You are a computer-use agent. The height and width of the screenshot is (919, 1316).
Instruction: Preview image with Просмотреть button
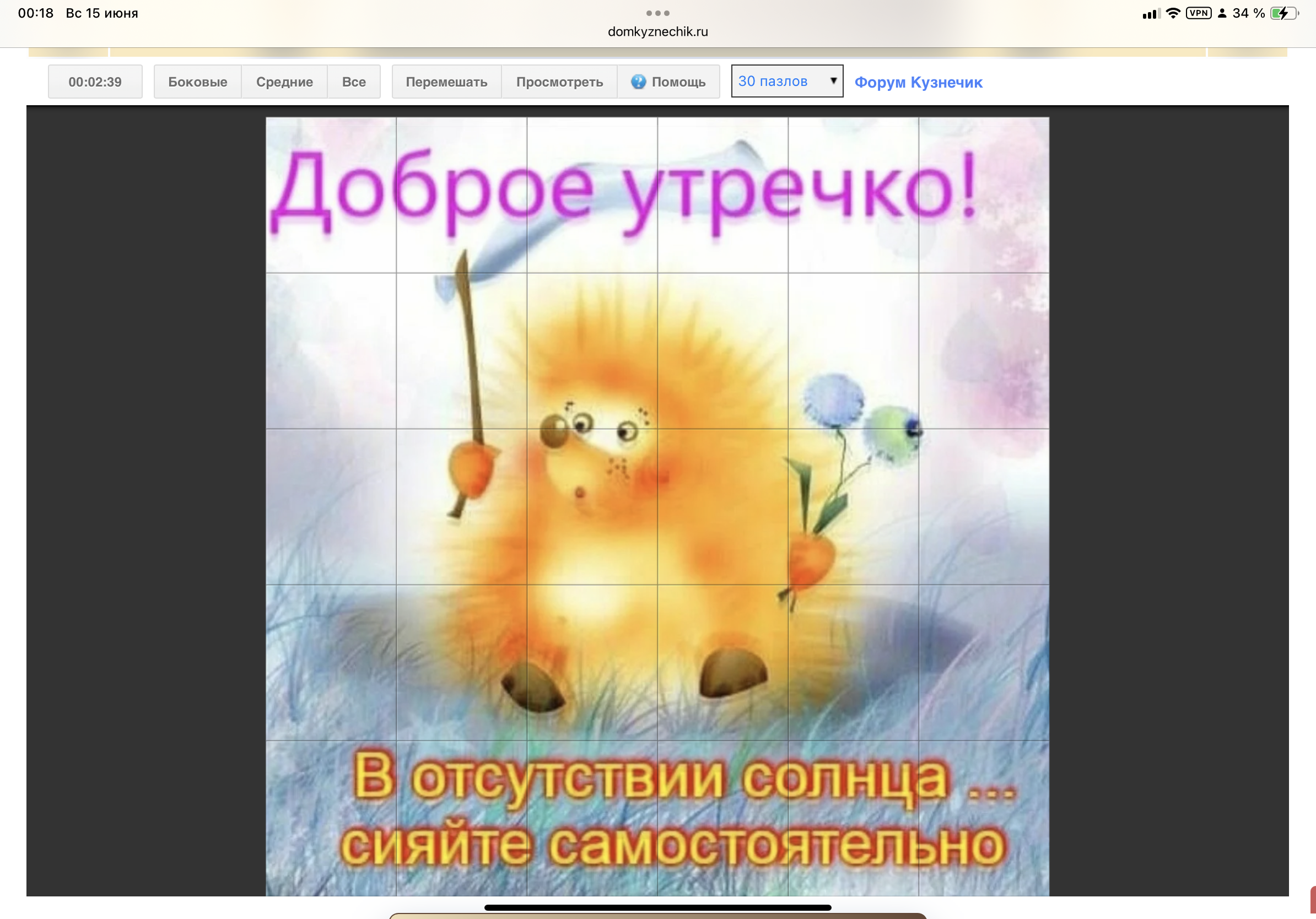pos(559,82)
